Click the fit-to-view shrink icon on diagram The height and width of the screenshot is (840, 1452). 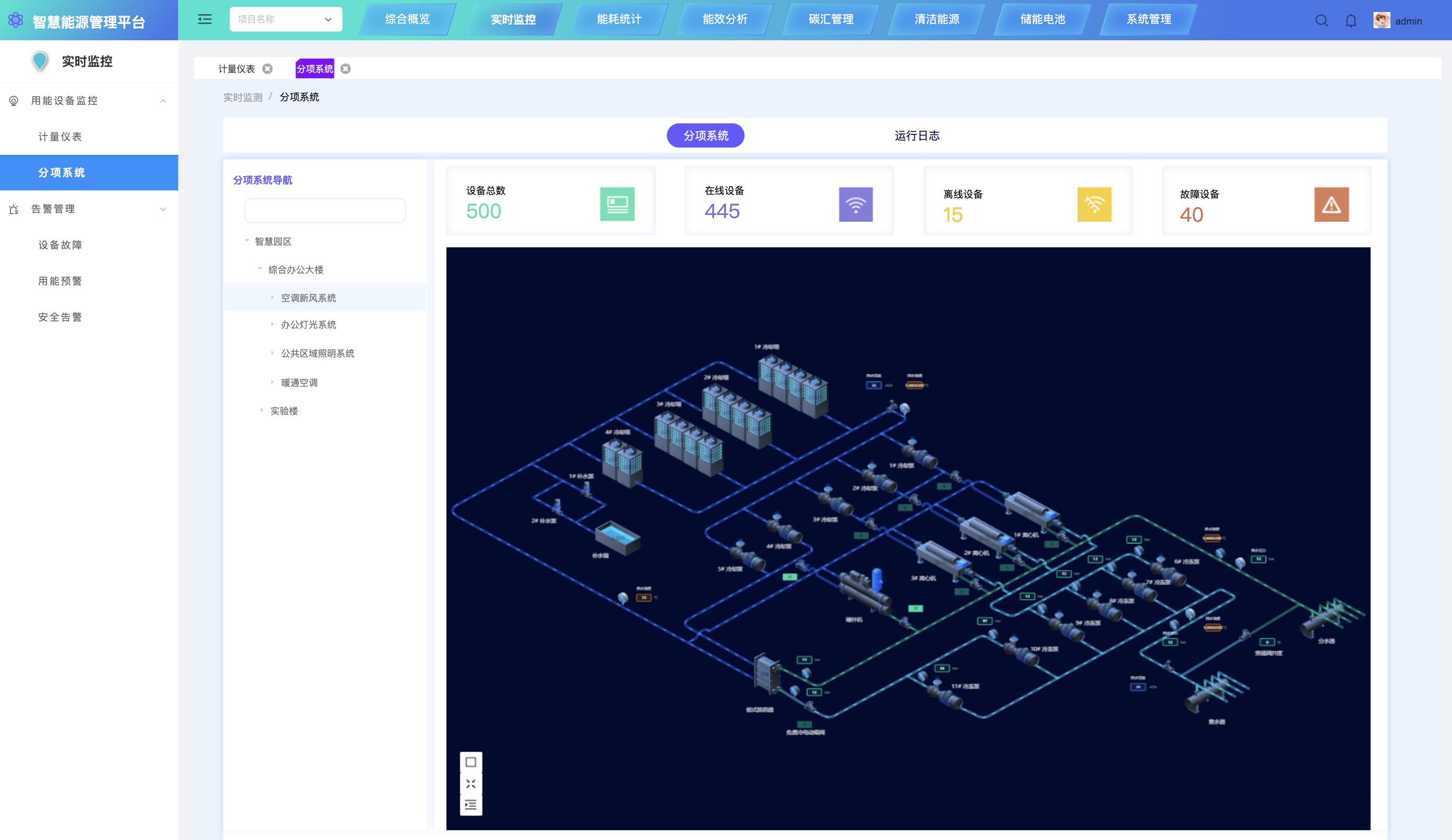coord(471,784)
